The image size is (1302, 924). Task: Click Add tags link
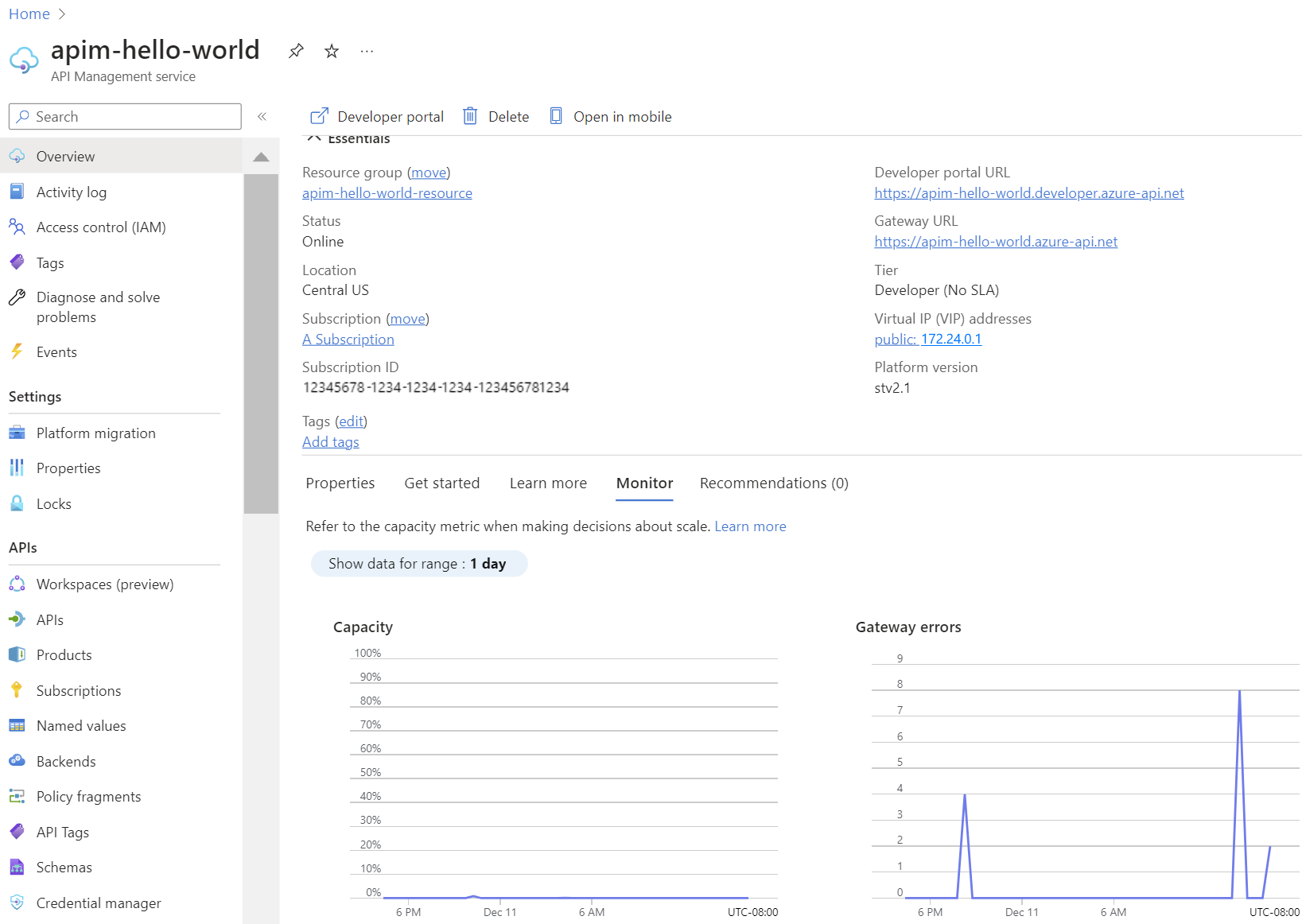[331, 442]
